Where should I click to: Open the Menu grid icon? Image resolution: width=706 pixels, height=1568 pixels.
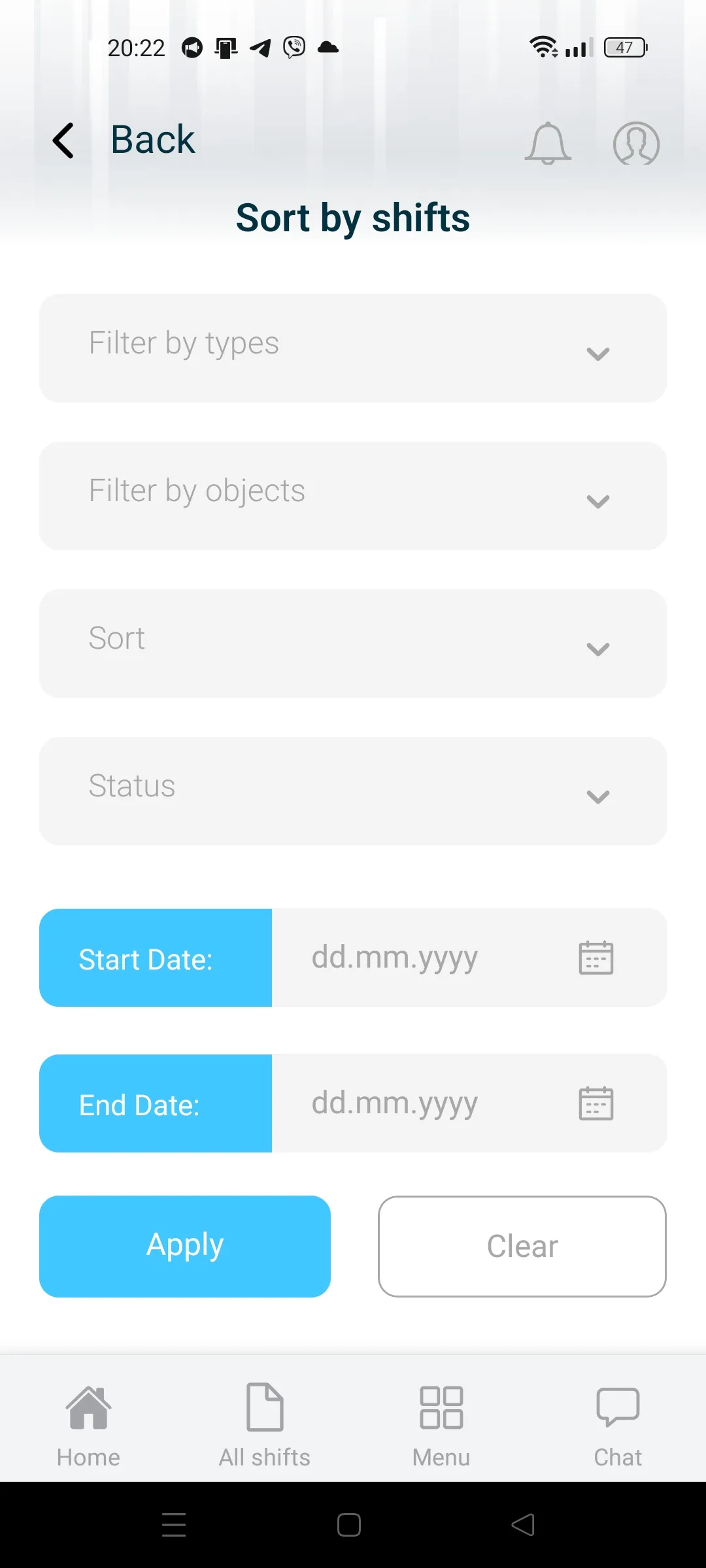tap(441, 1407)
